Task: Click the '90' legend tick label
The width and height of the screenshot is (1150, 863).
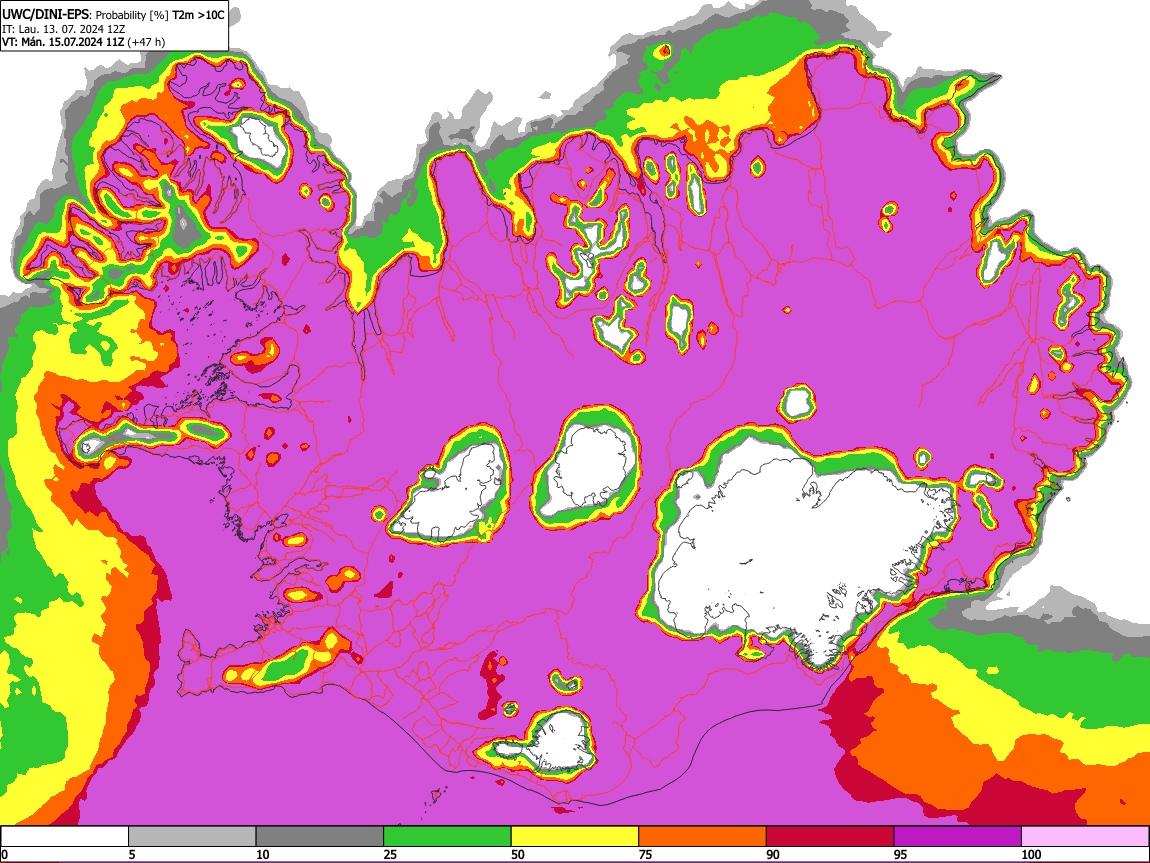Action: [x=773, y=854]
